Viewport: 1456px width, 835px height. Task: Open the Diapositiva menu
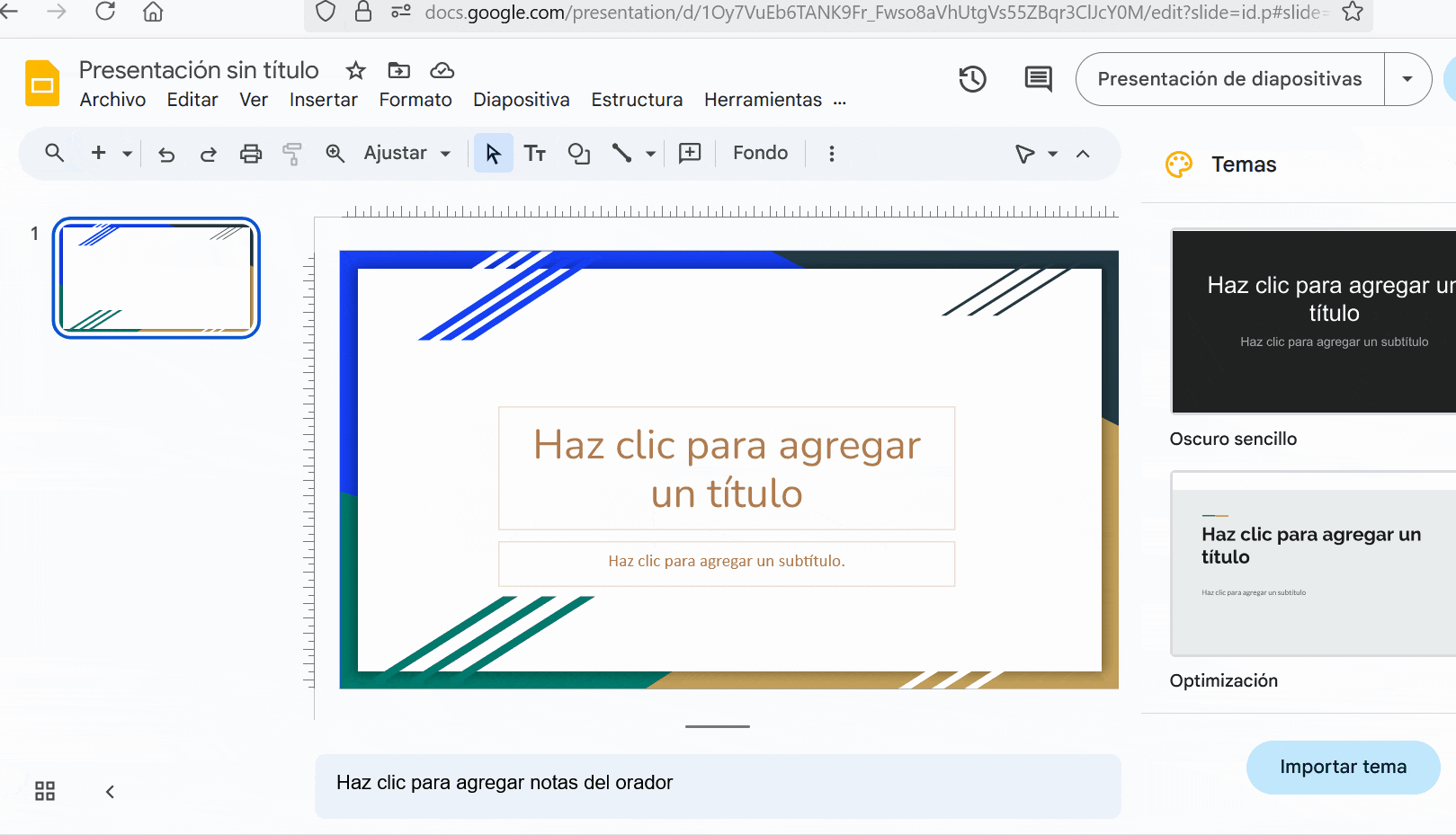(521, 100)
